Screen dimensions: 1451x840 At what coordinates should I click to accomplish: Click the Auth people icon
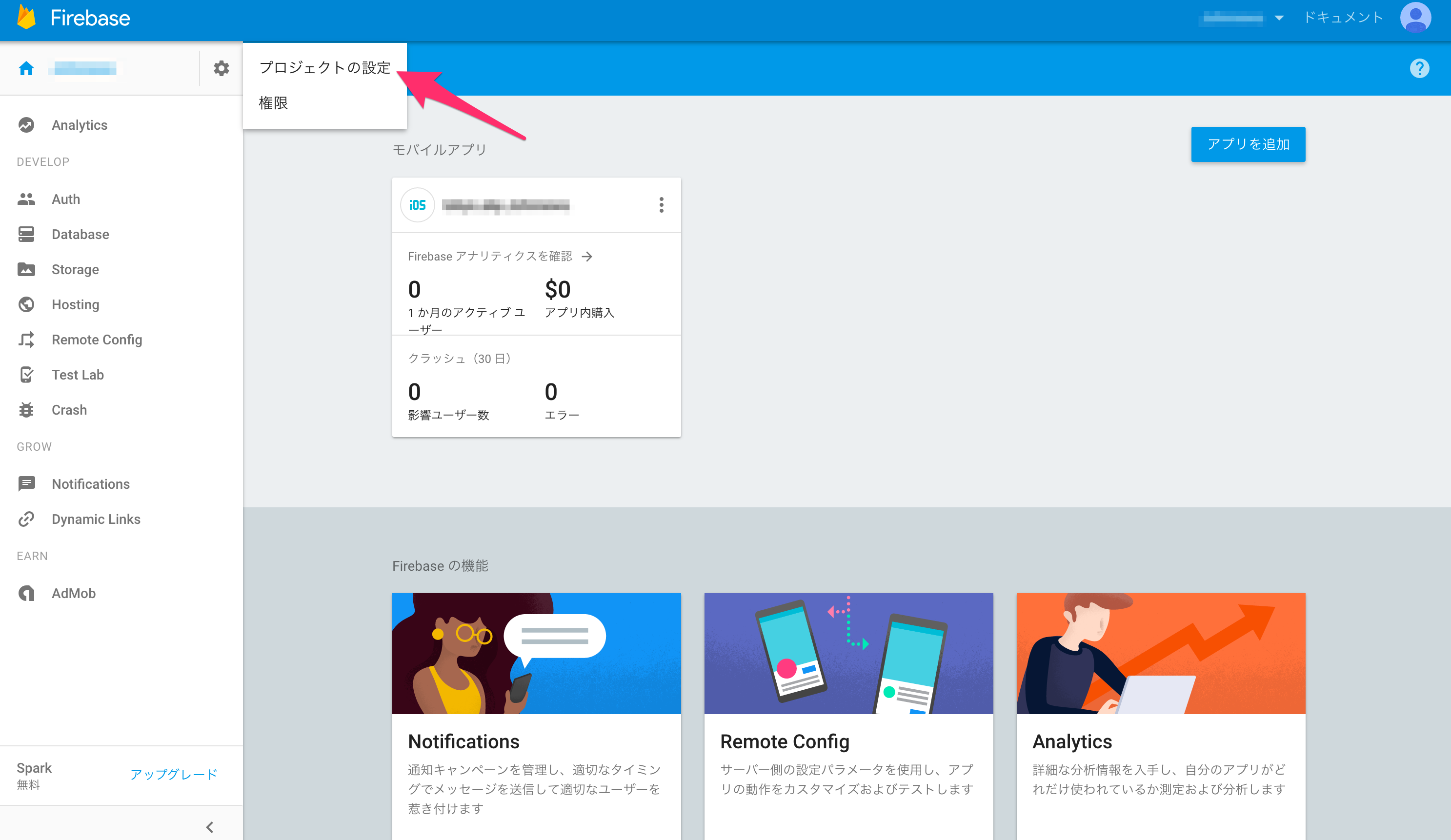[26, 199]
